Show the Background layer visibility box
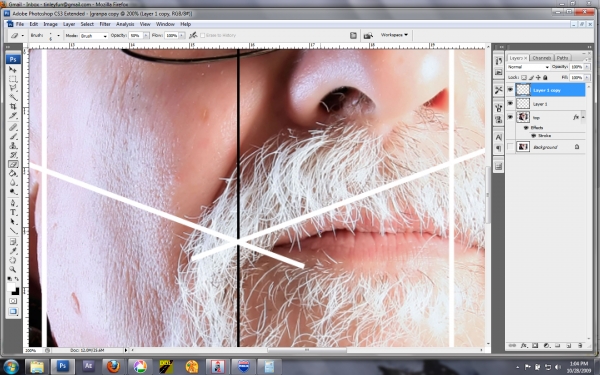Image resolution: width=600 pixels, height=375 pixels. (x=510, y=147)
